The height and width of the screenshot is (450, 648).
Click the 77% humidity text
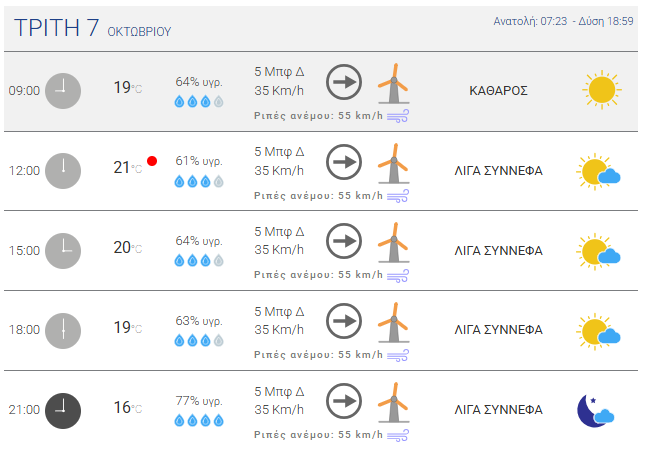coord(199,400)
